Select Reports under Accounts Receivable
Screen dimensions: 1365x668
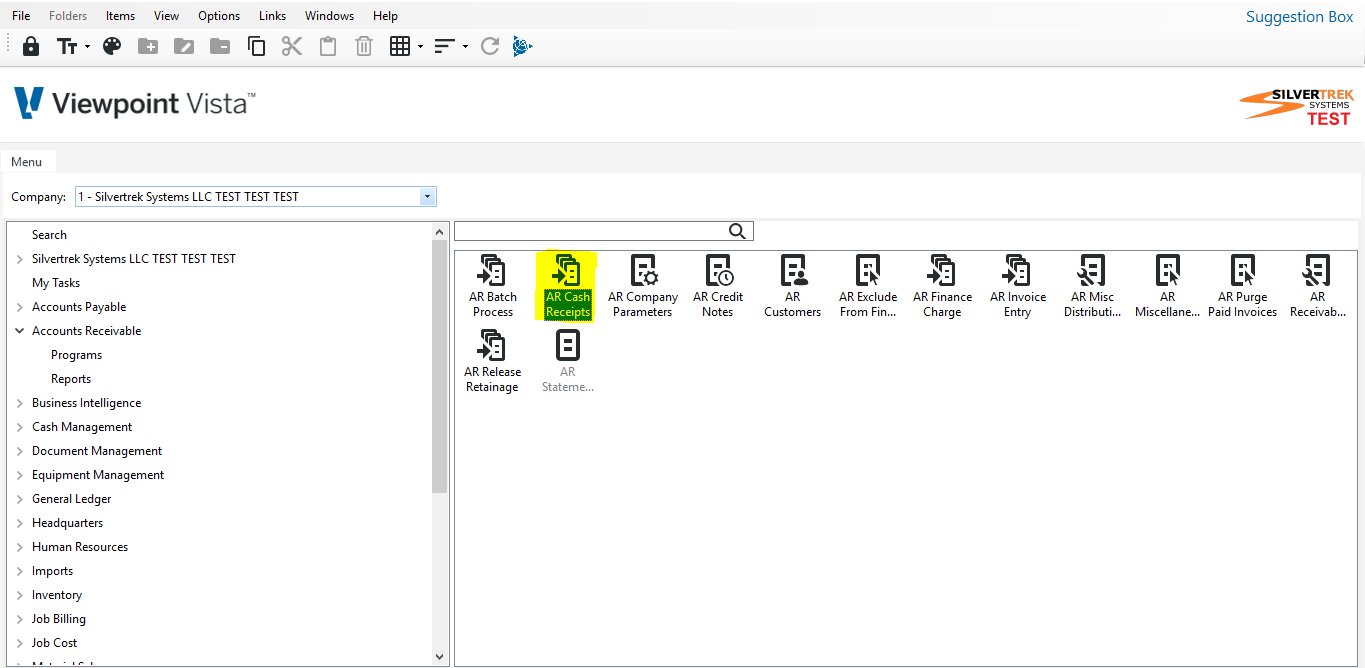[x=71, y=379]
